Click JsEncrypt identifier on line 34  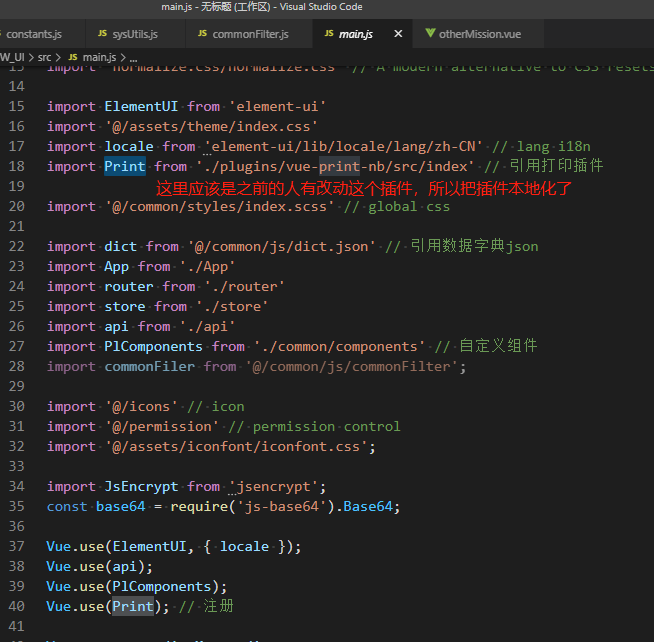tap(141, 487)
